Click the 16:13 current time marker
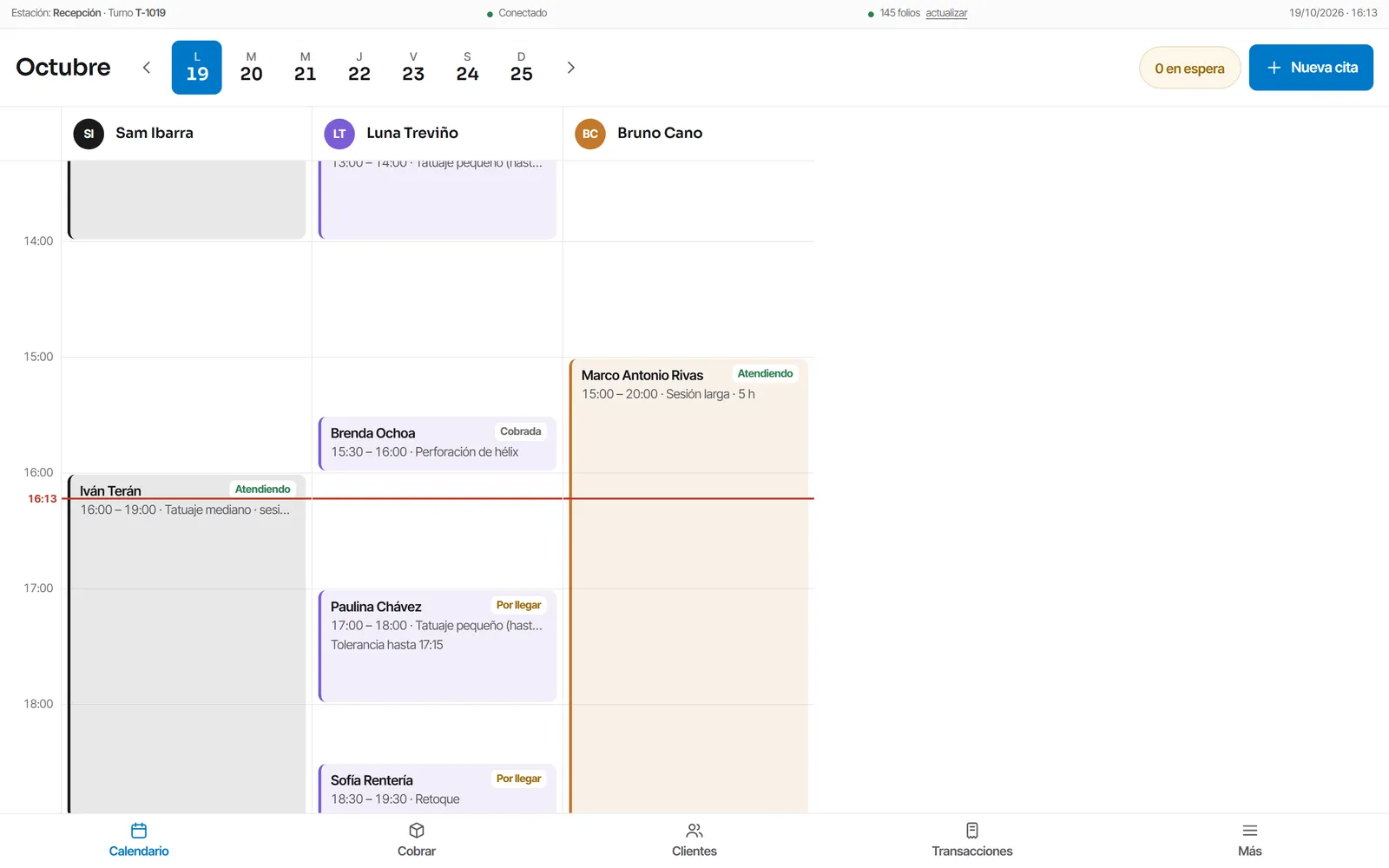The image size is (1389, 868). point(42,499)
